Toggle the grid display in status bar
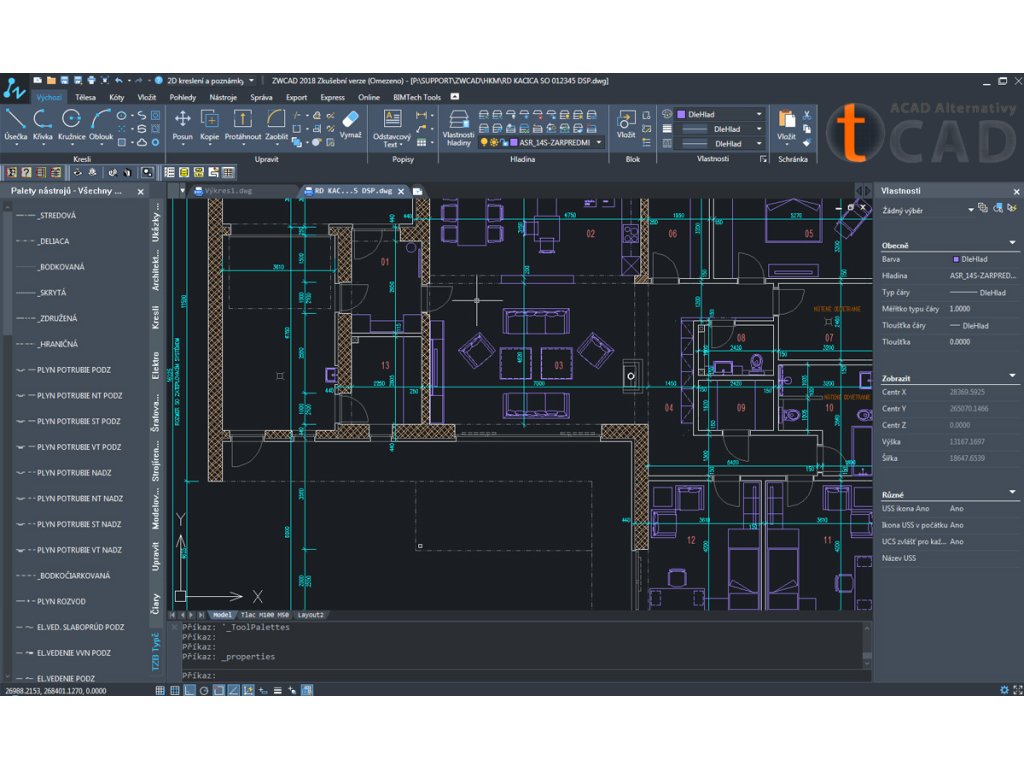 176,690
